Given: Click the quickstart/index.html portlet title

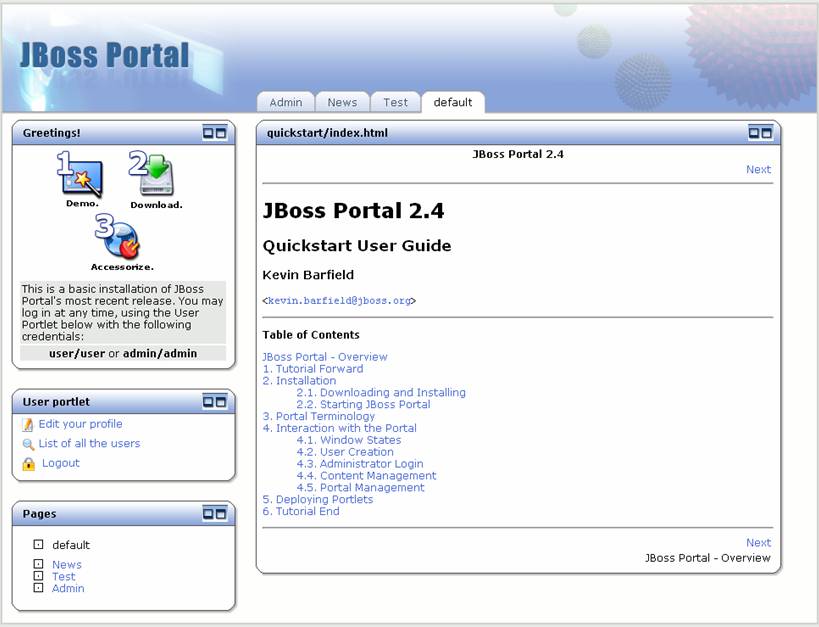Looking at the screenshot, I should pos(327,133).
